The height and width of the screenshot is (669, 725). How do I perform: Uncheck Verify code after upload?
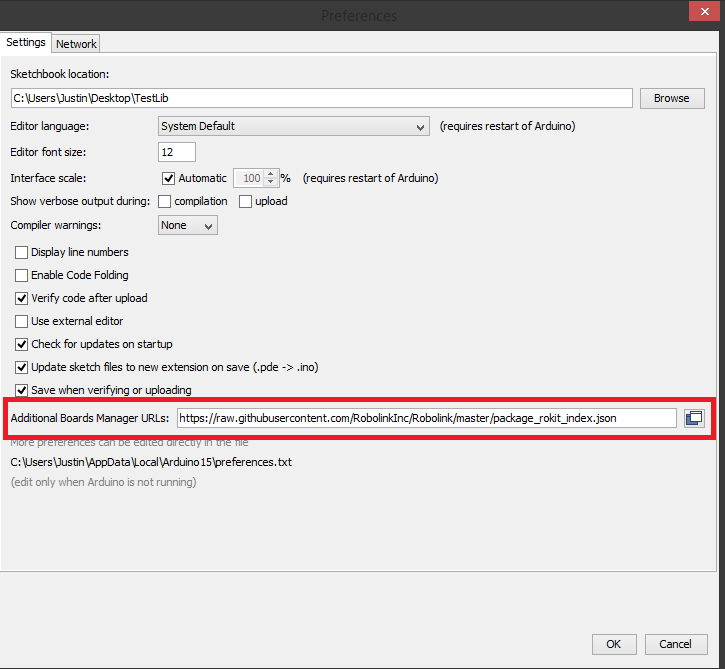22,298
